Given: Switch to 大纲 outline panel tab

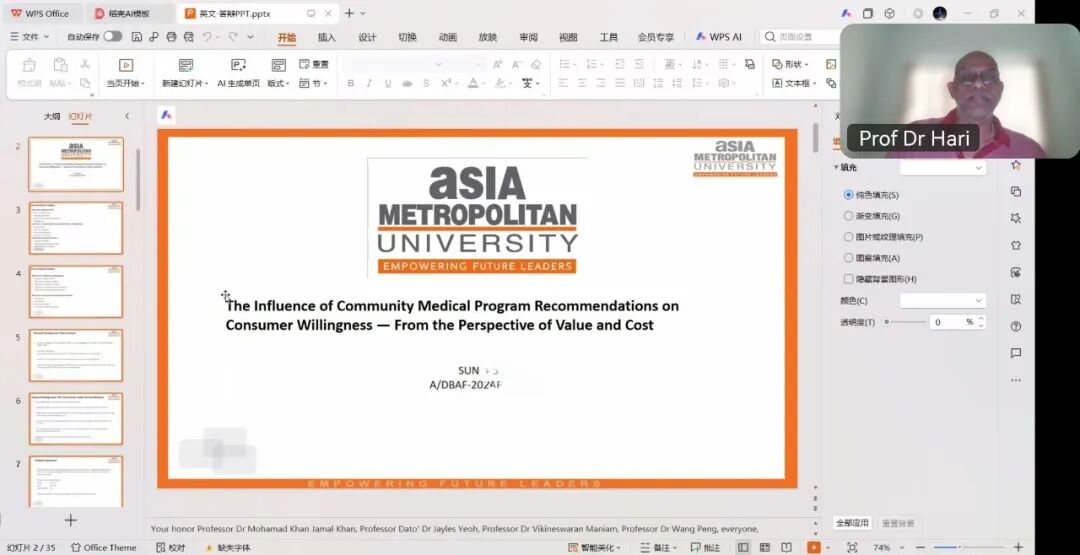Looking at the screenshot, I should point(52,116).
